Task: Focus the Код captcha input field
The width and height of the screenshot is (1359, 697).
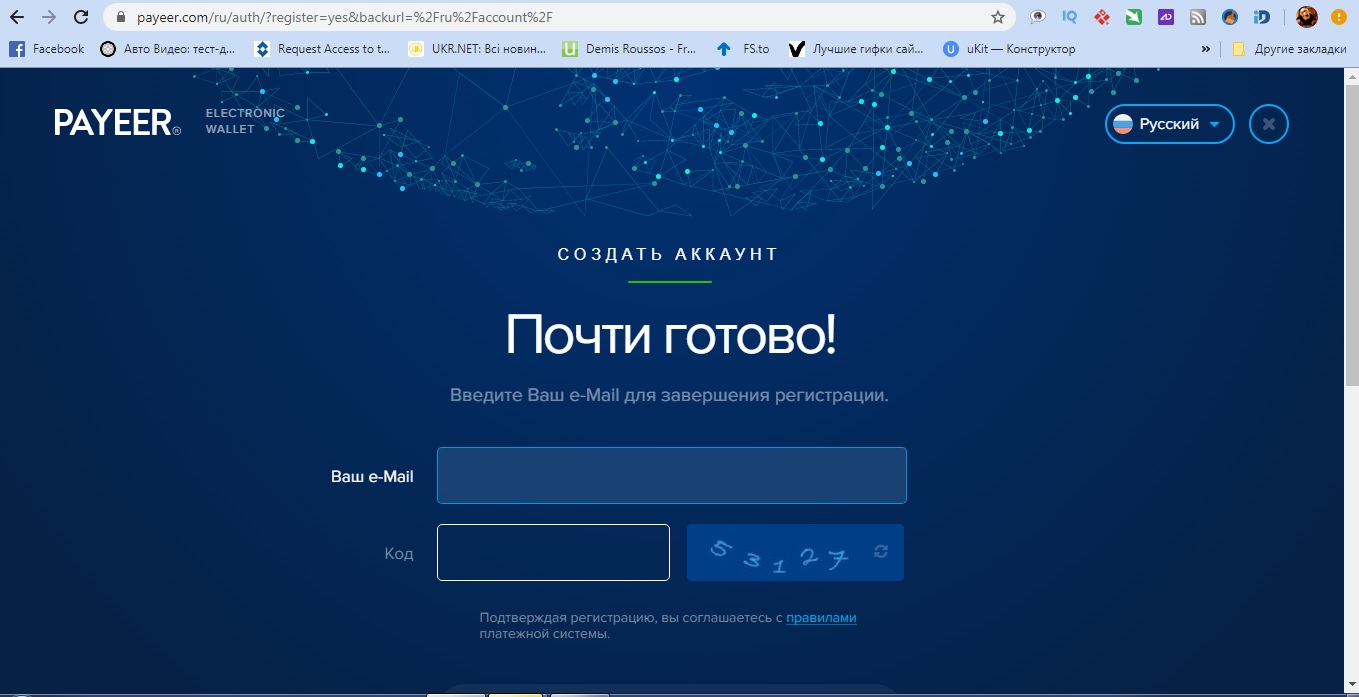Action: tap(553, 552)
